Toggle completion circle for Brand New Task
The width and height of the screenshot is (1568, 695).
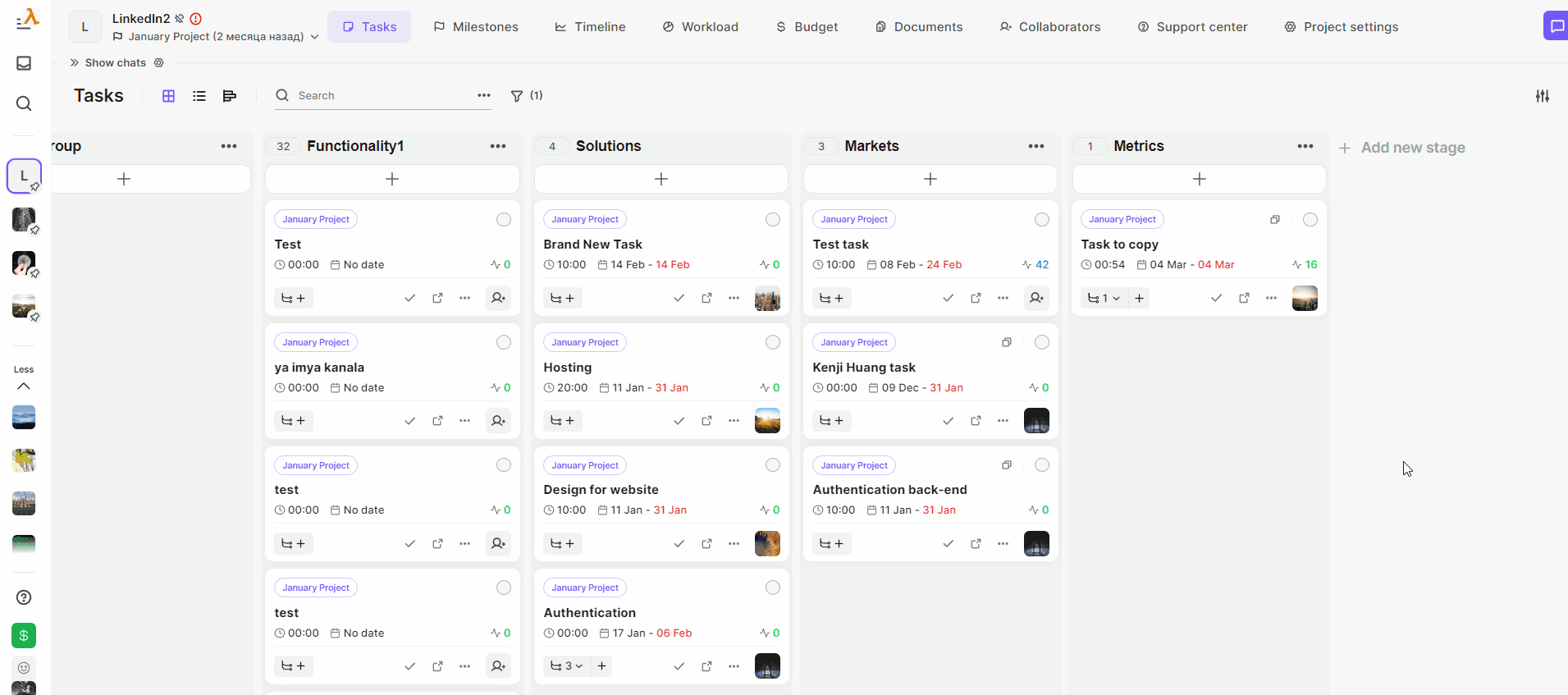773,219
